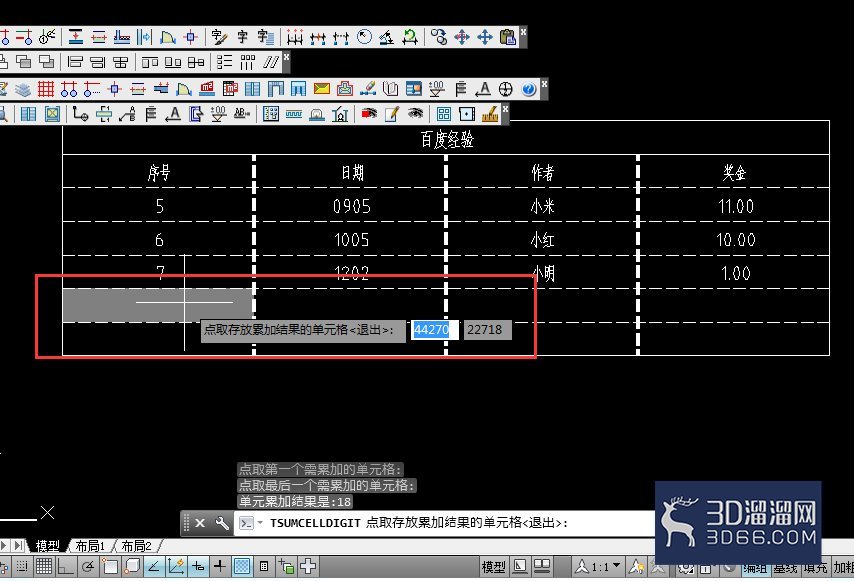Viewport: 854px width, 581px height.
Task: Click the 模型 button in status bar
Action: pyautogui.click(x=493, y=567)
